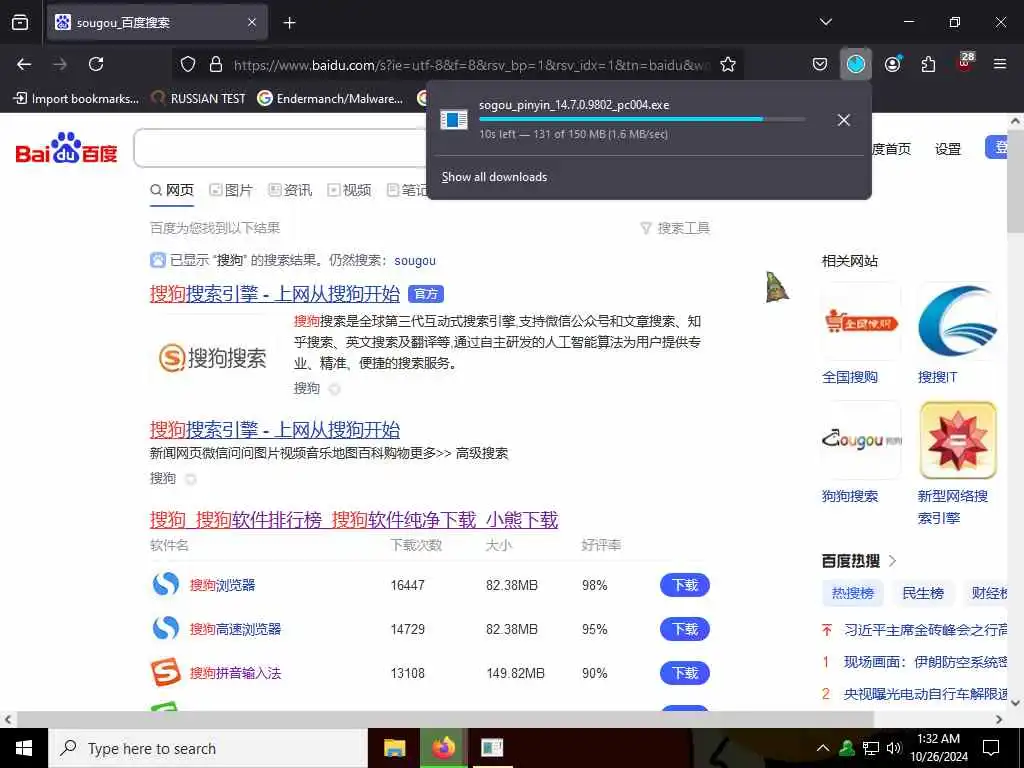Select the 民生榜 tab
This screenshot has height=768, width=1024.
pos(923,593)
